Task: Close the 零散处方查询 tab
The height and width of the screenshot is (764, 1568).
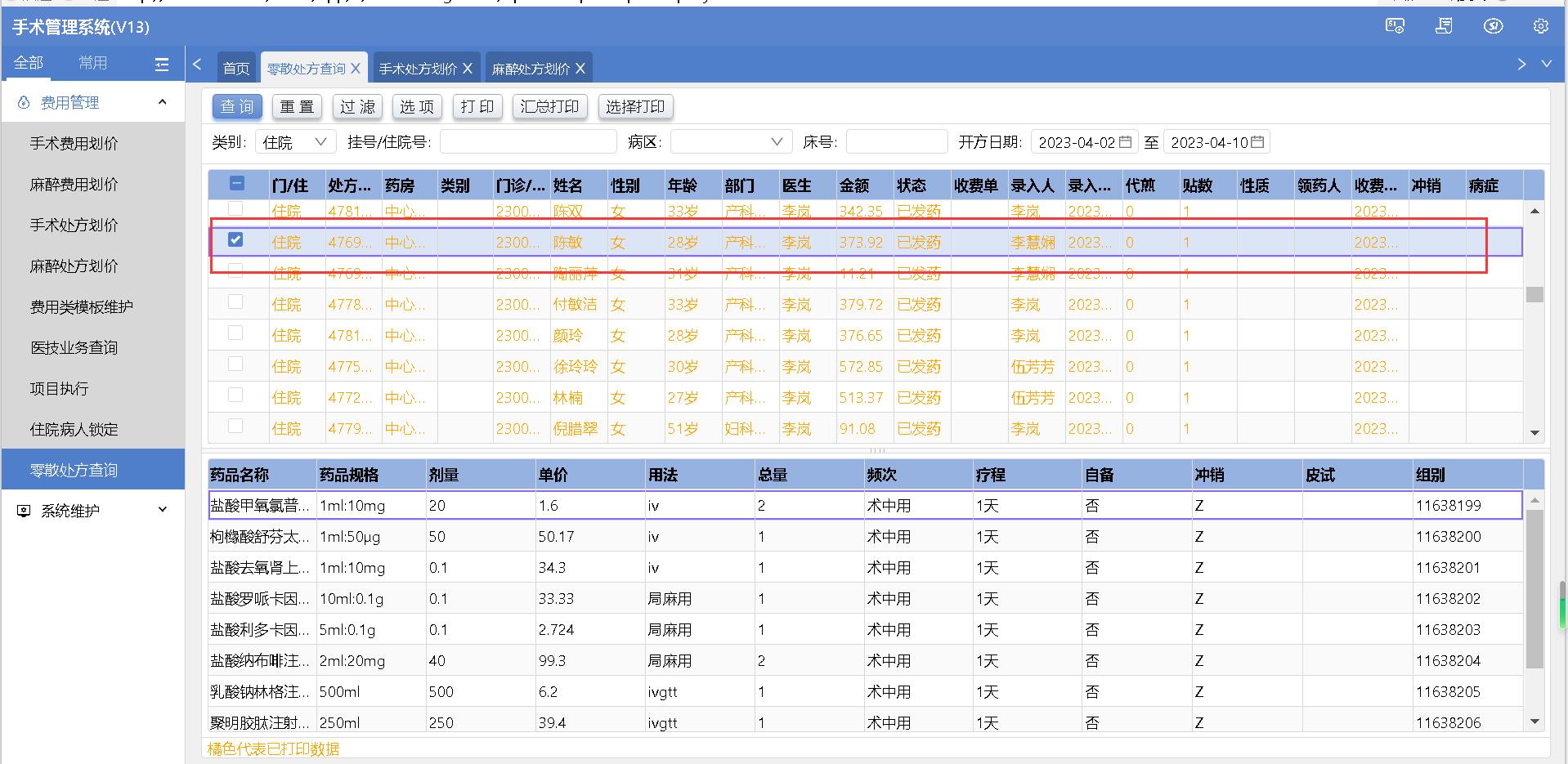Action: pos(356,69)
